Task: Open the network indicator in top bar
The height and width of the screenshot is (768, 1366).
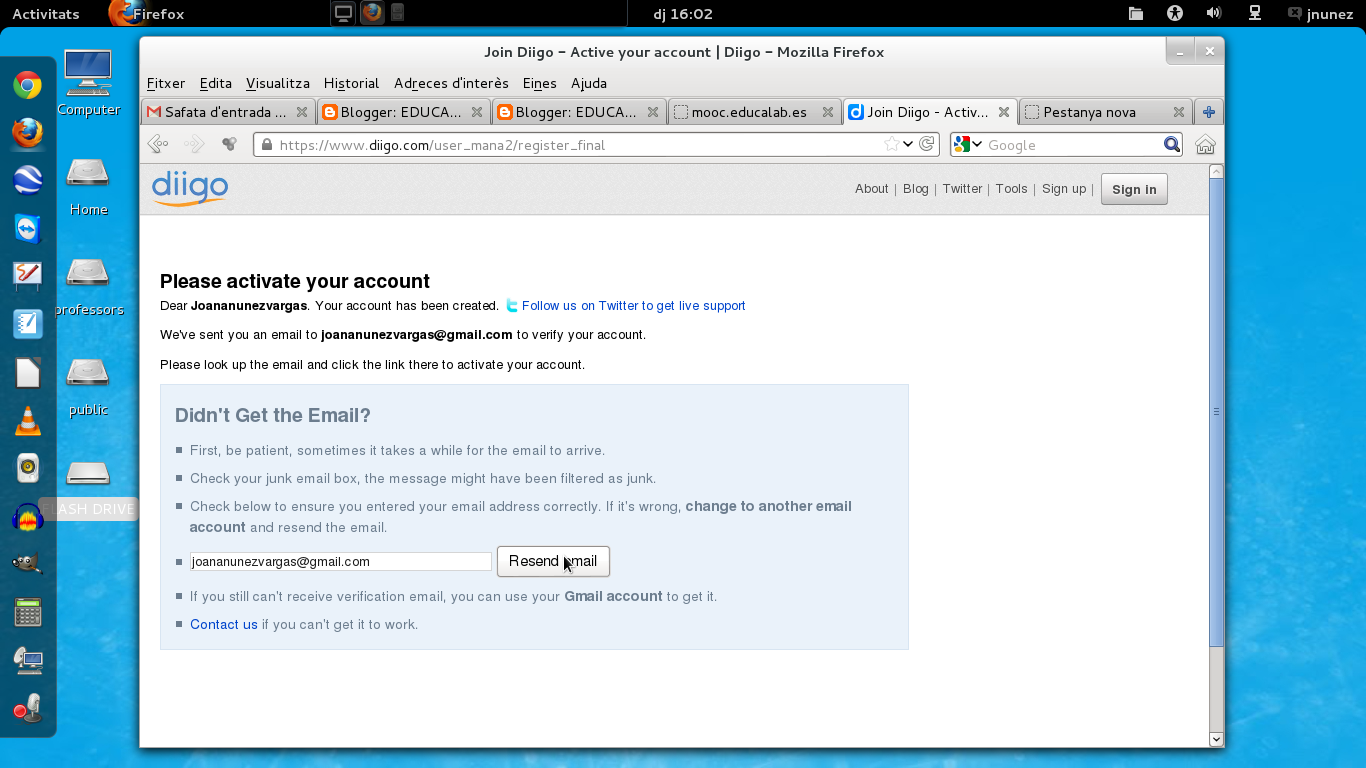Action: (1254, 13)
